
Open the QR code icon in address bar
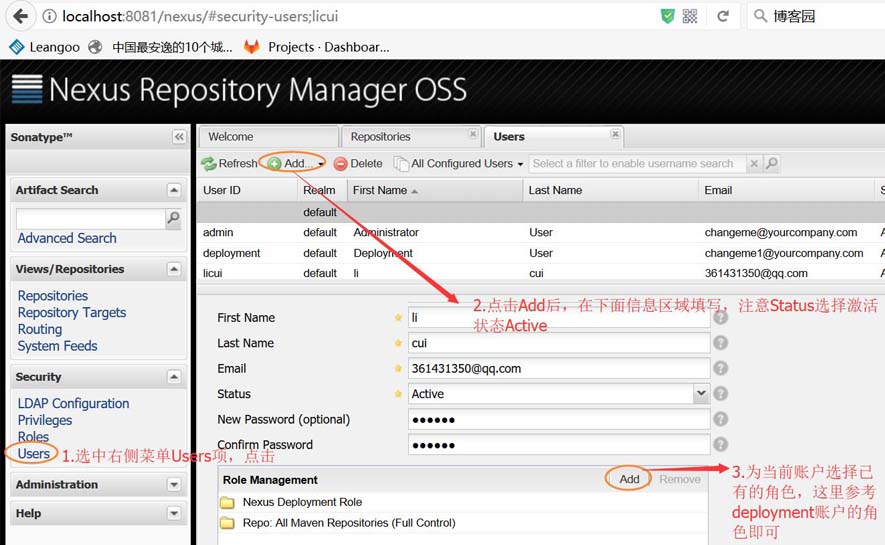(x=690, y=16)
